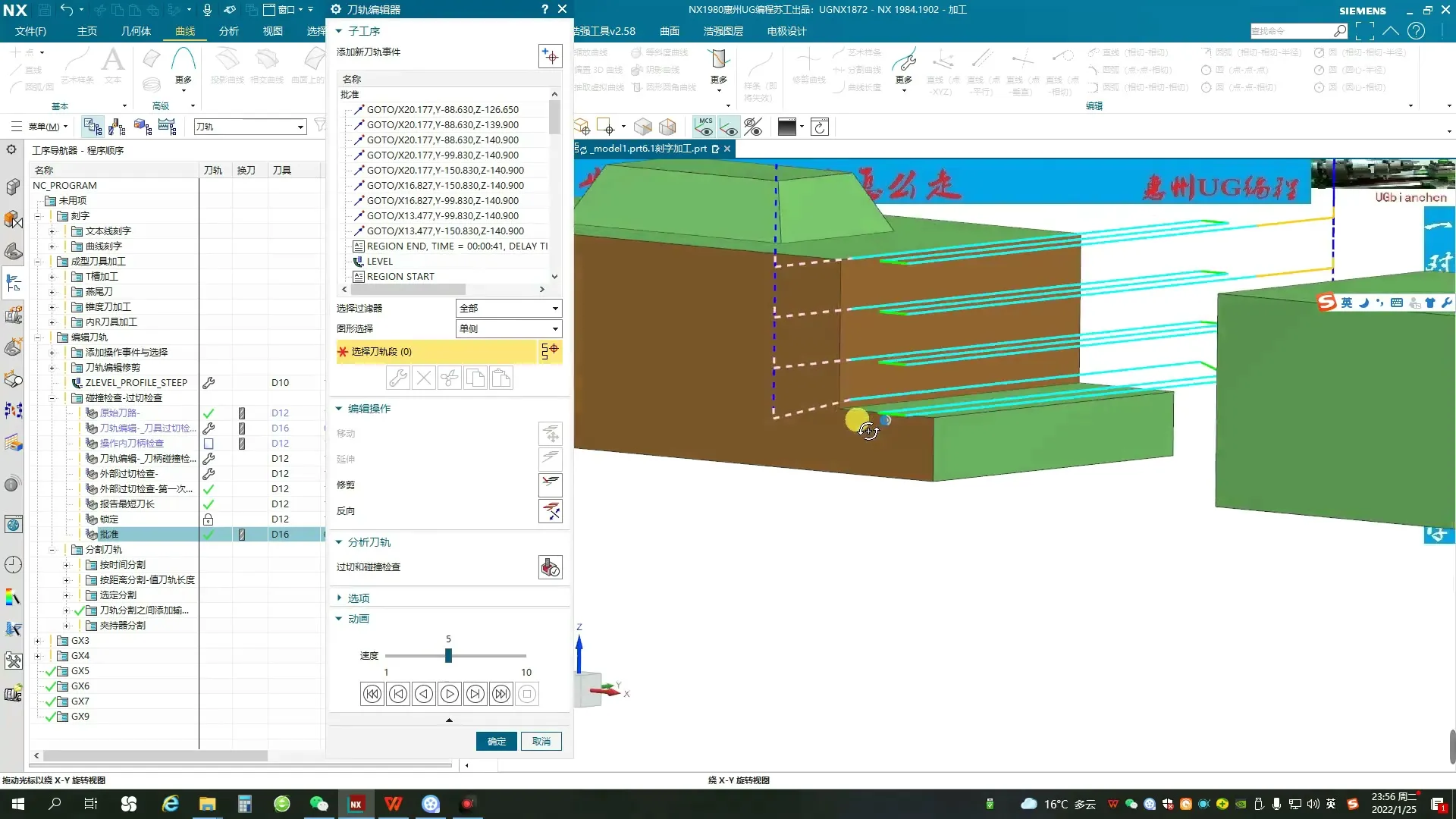
Task: Click the Trim (修剪) toolpath icon
Action: click(550, 484)
